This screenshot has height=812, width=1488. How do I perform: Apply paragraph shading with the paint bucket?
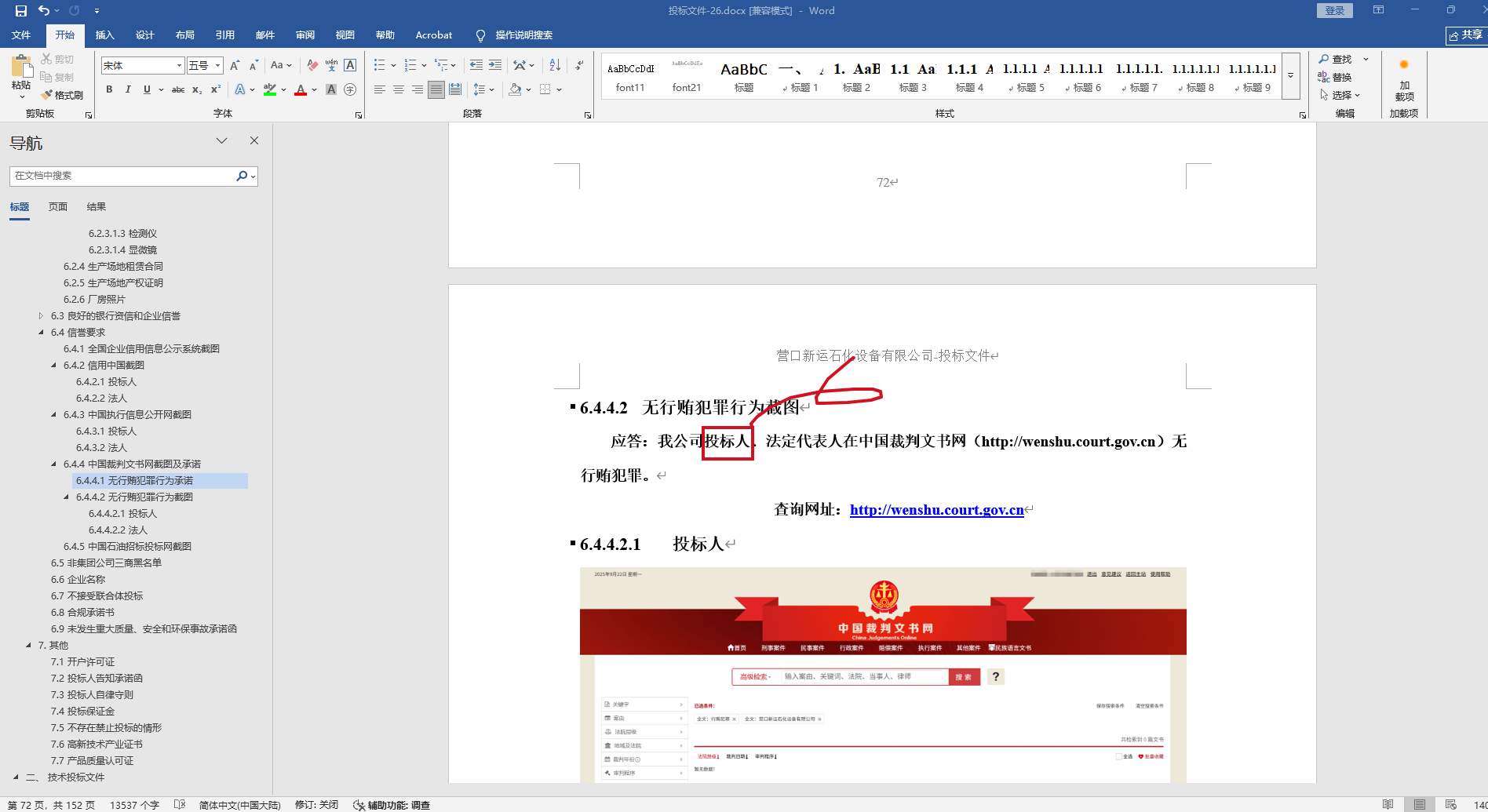tap(515, 89)
